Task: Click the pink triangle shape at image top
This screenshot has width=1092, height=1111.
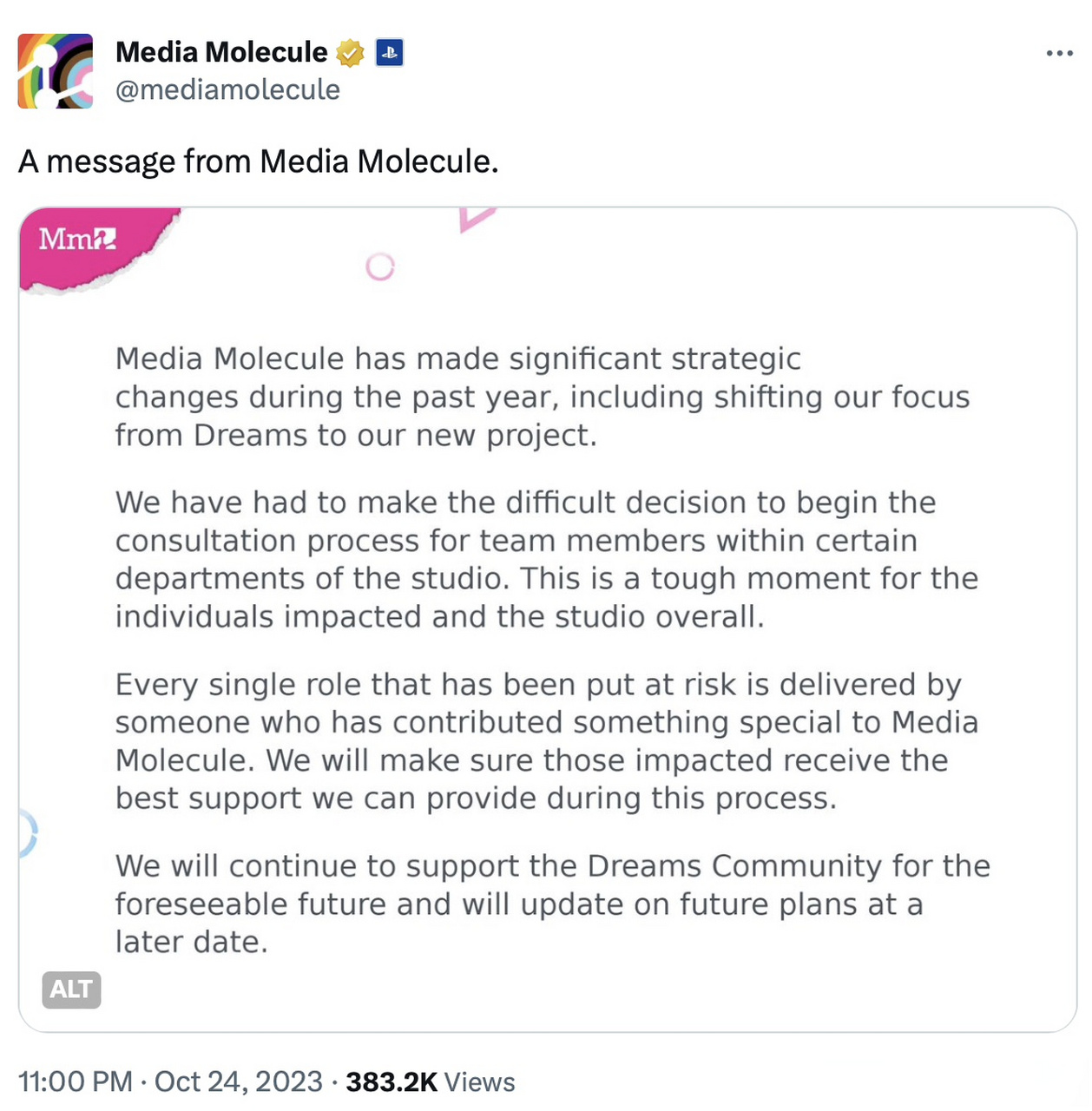Action: click(475, 218)
